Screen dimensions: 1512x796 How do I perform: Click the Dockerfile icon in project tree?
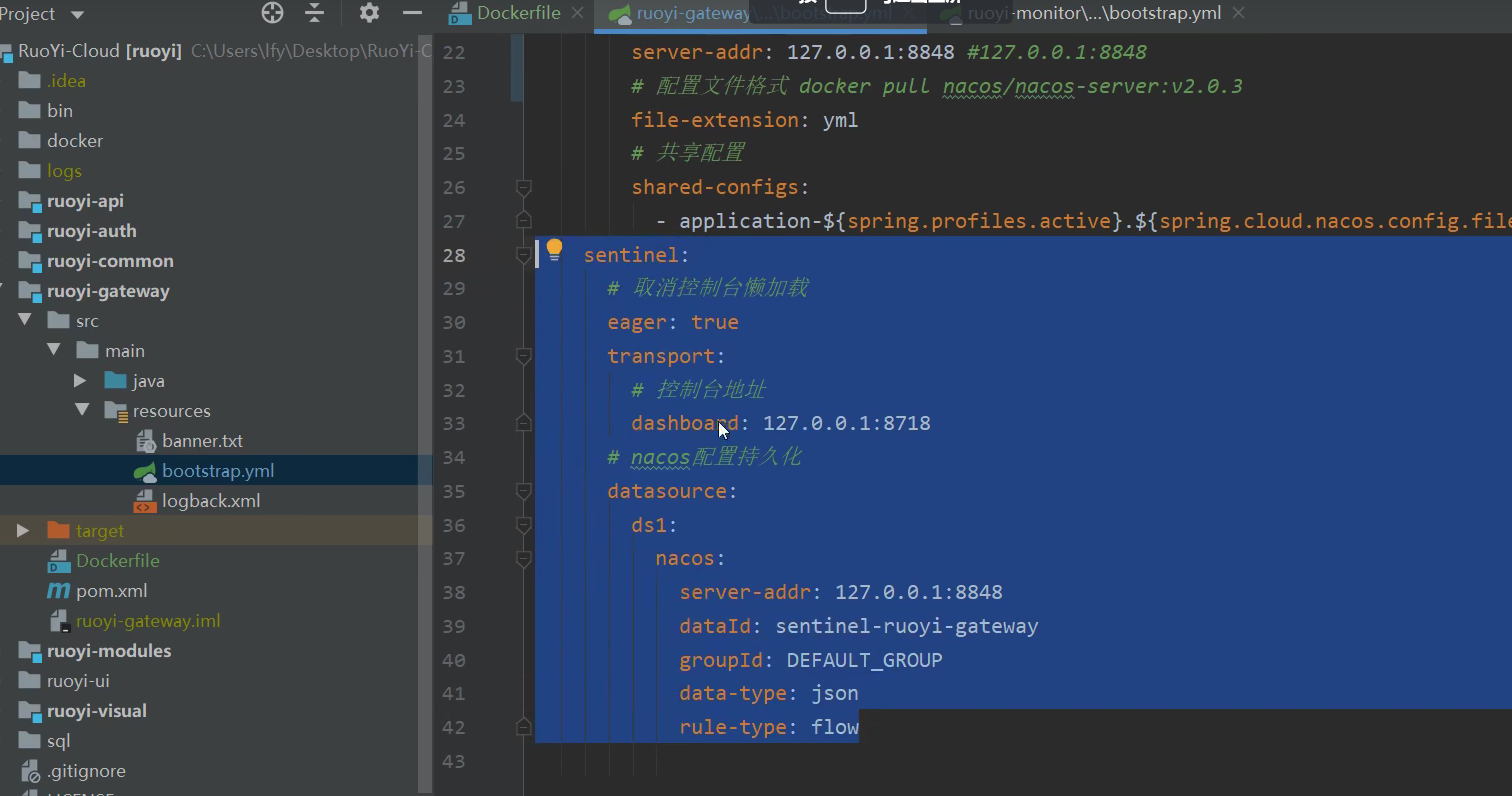(x=59, y=561)
